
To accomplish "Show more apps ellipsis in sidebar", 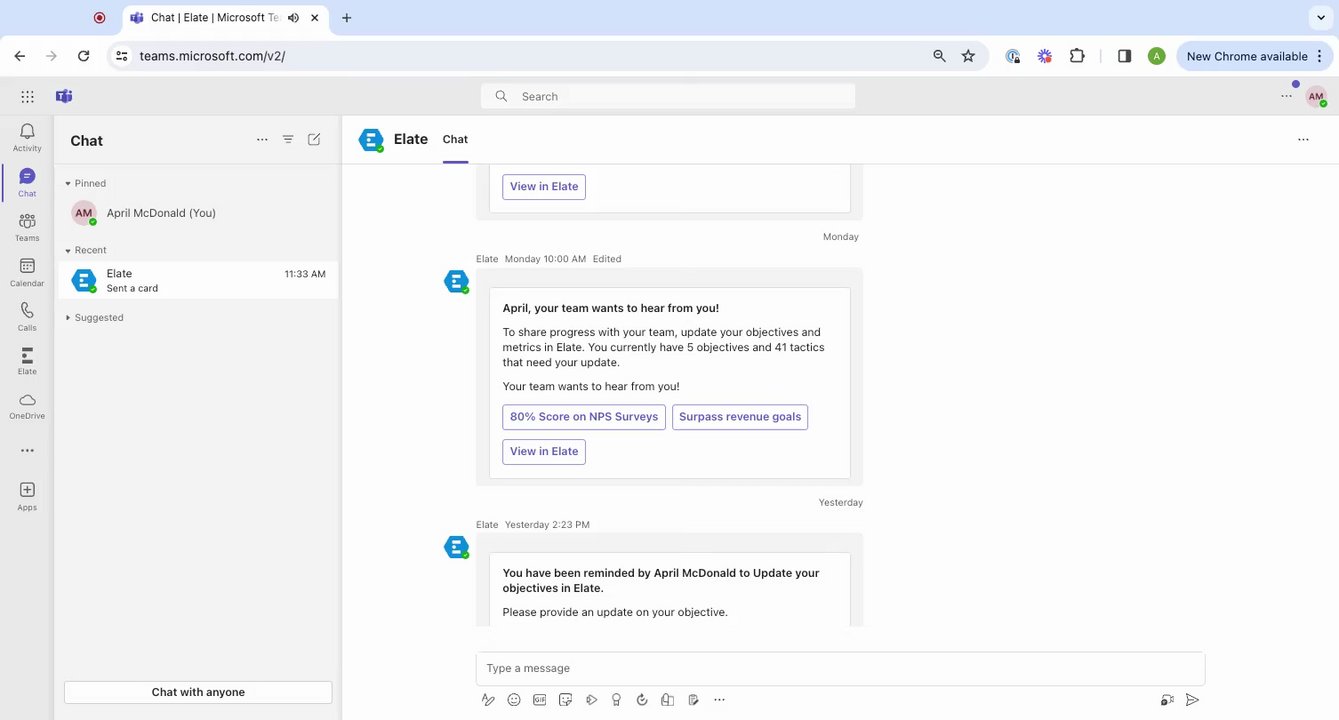I will [27, 451].
